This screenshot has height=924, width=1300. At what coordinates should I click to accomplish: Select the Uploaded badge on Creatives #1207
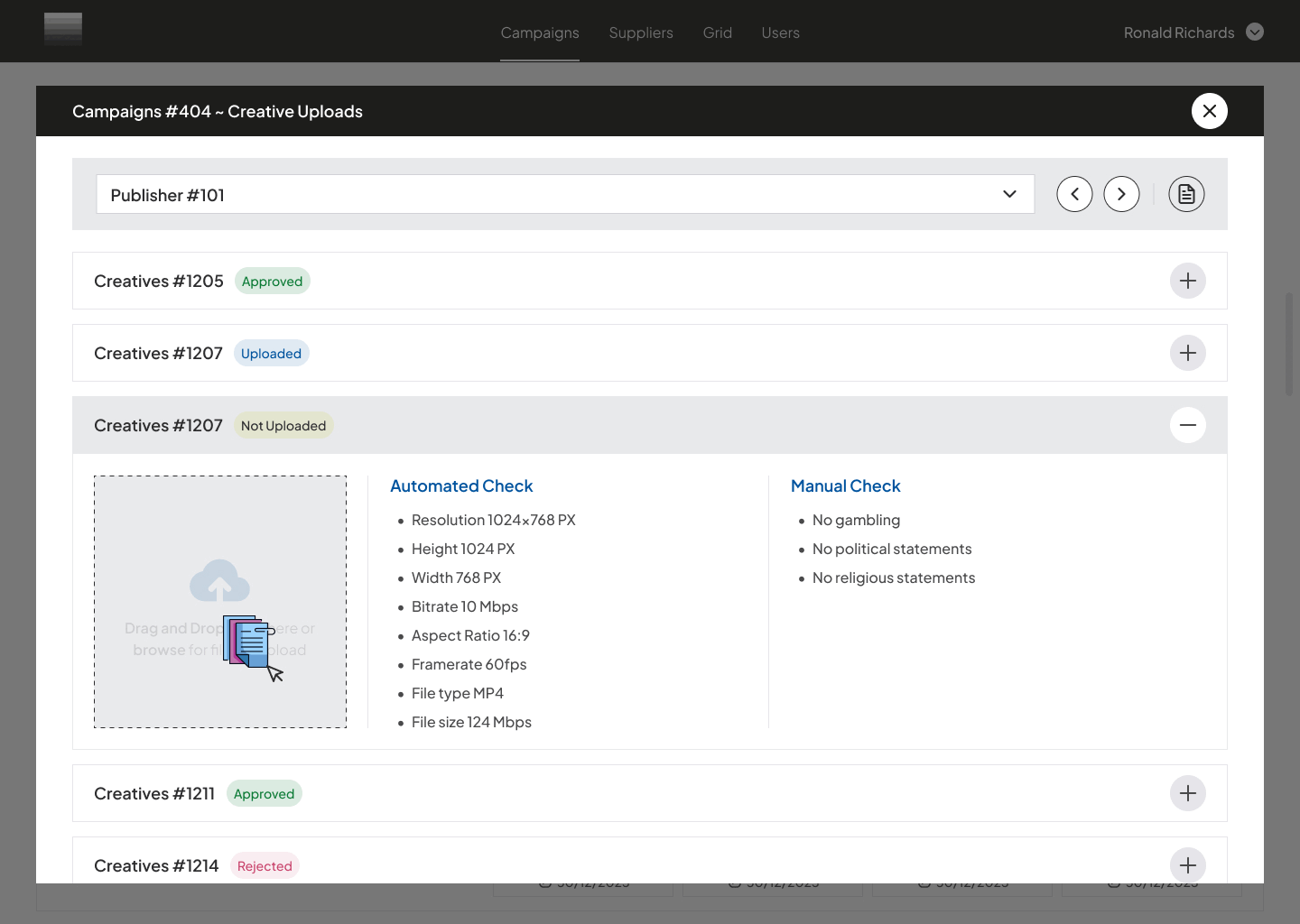(x=271, y=353)
